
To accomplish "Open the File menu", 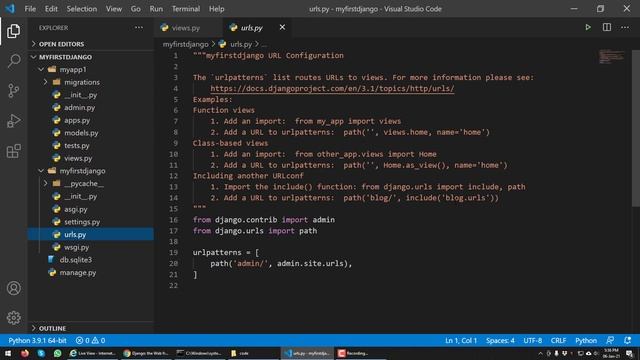I will pyautogui.click(x=30, y=9).
